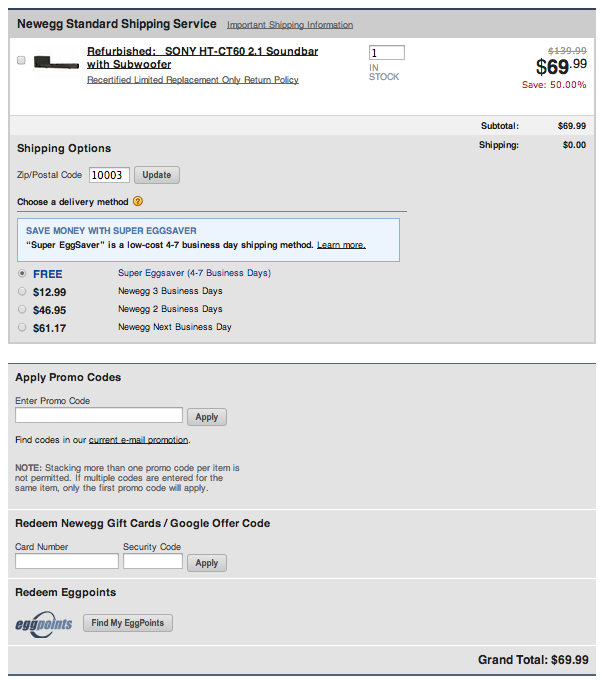Click Find My EggPoints button
The width and height of the screenshot is (602, 680).
click(x=128, y=623)
